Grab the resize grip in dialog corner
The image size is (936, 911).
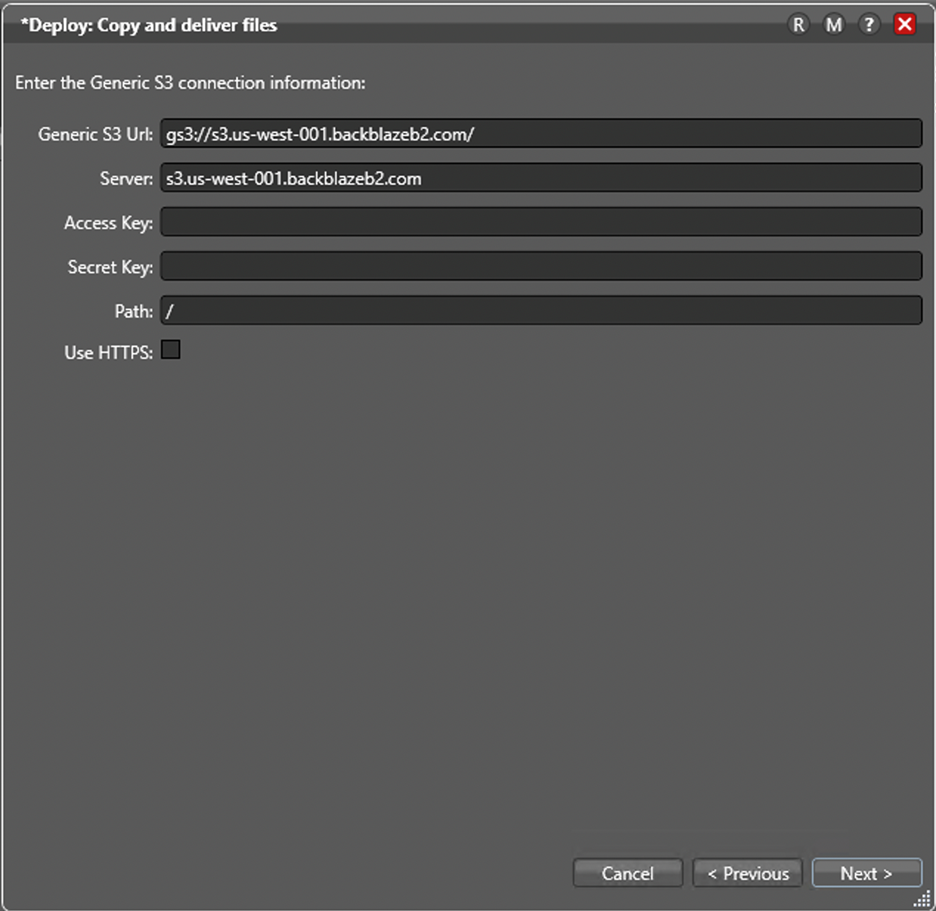tap(923, 898)
